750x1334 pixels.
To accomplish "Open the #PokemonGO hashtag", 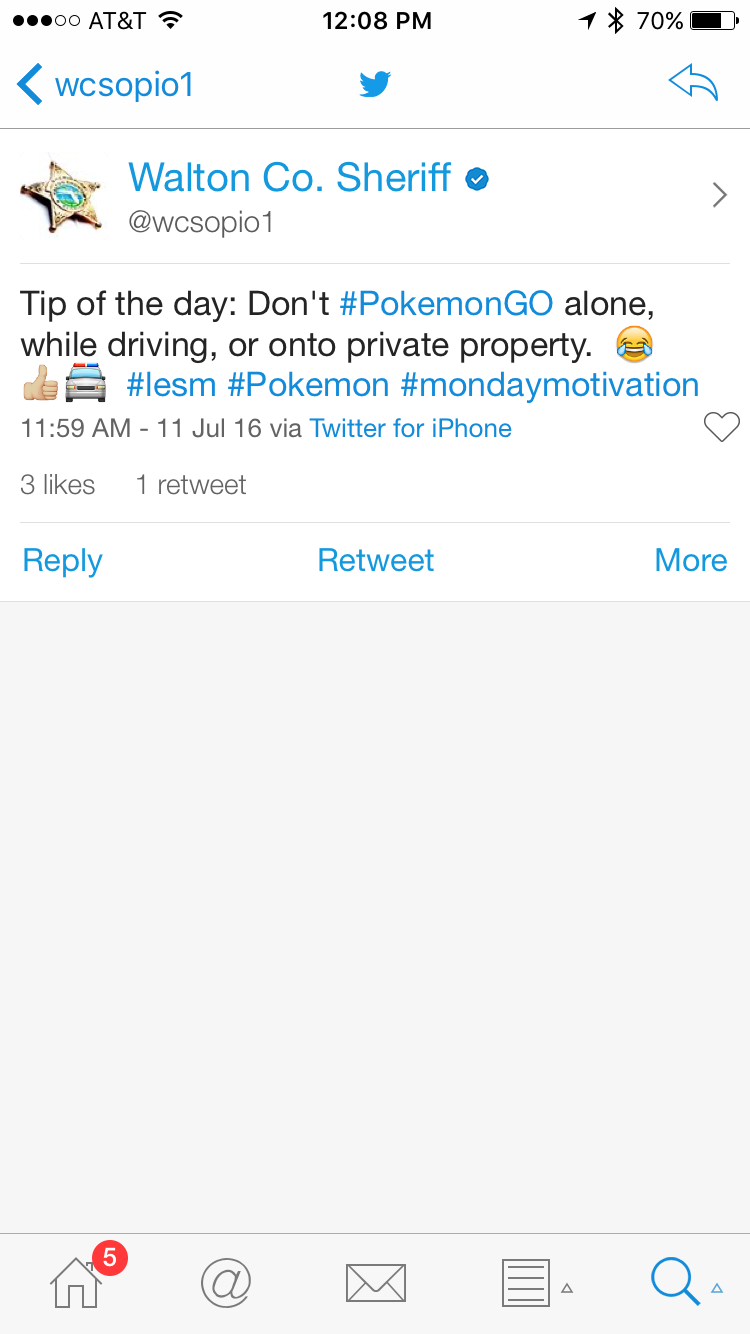I will (x=446, y=304).
